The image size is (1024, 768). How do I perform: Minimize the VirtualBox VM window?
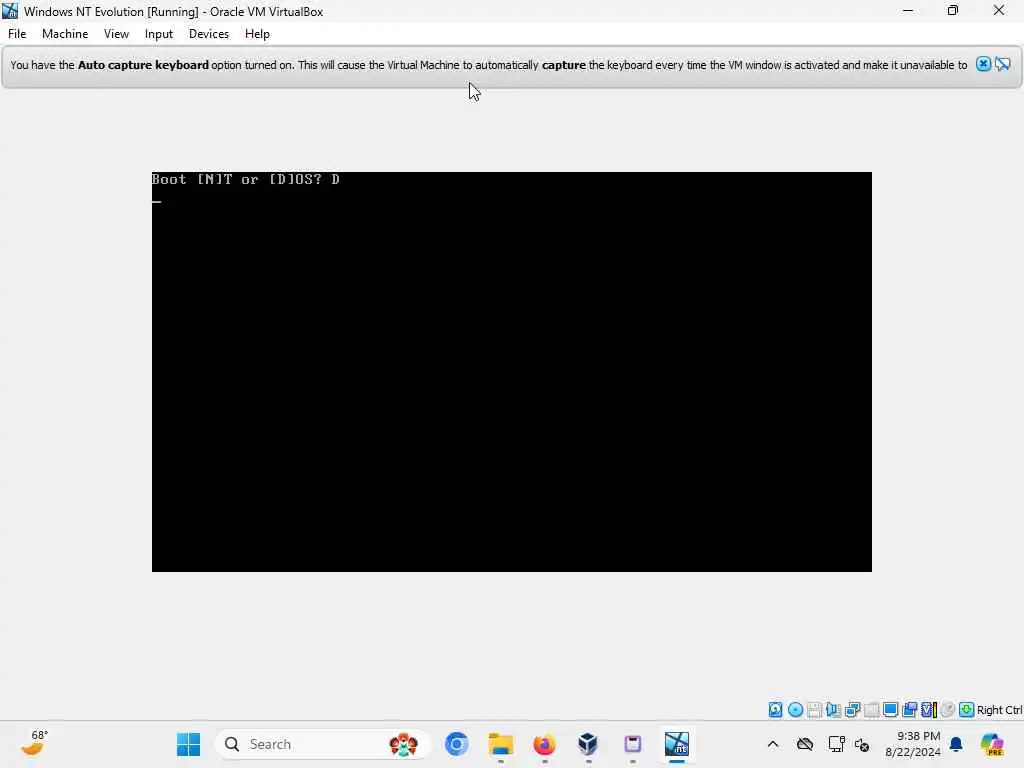(x=908, y=11)
